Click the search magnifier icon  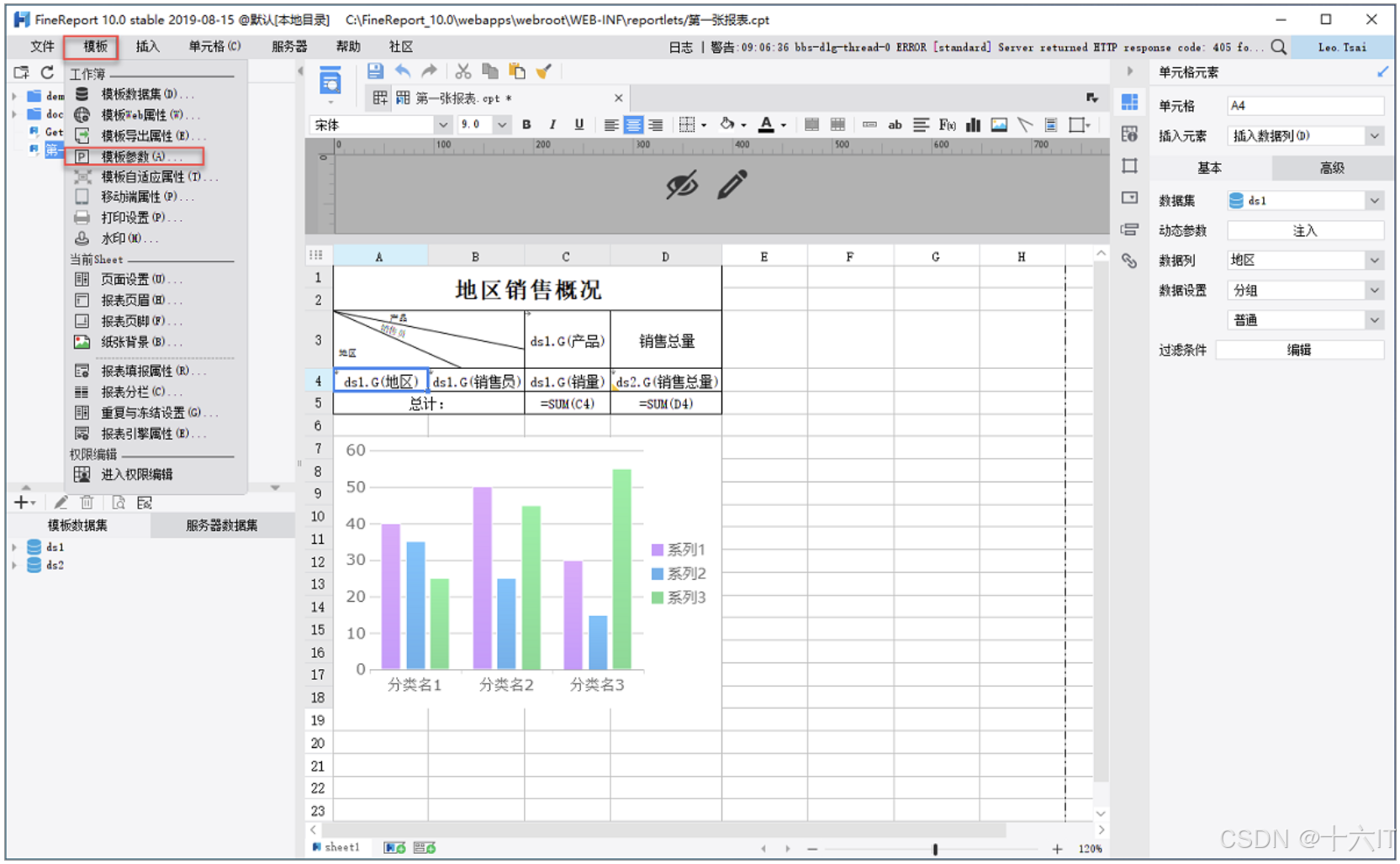point(1278,47)
